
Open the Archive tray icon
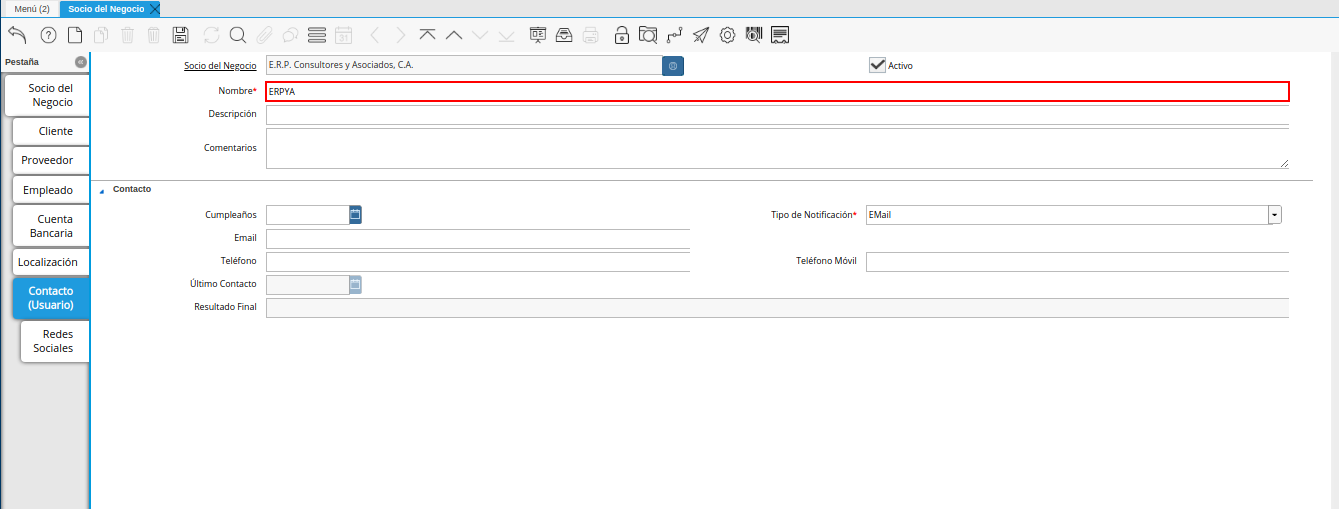point(564,35)
